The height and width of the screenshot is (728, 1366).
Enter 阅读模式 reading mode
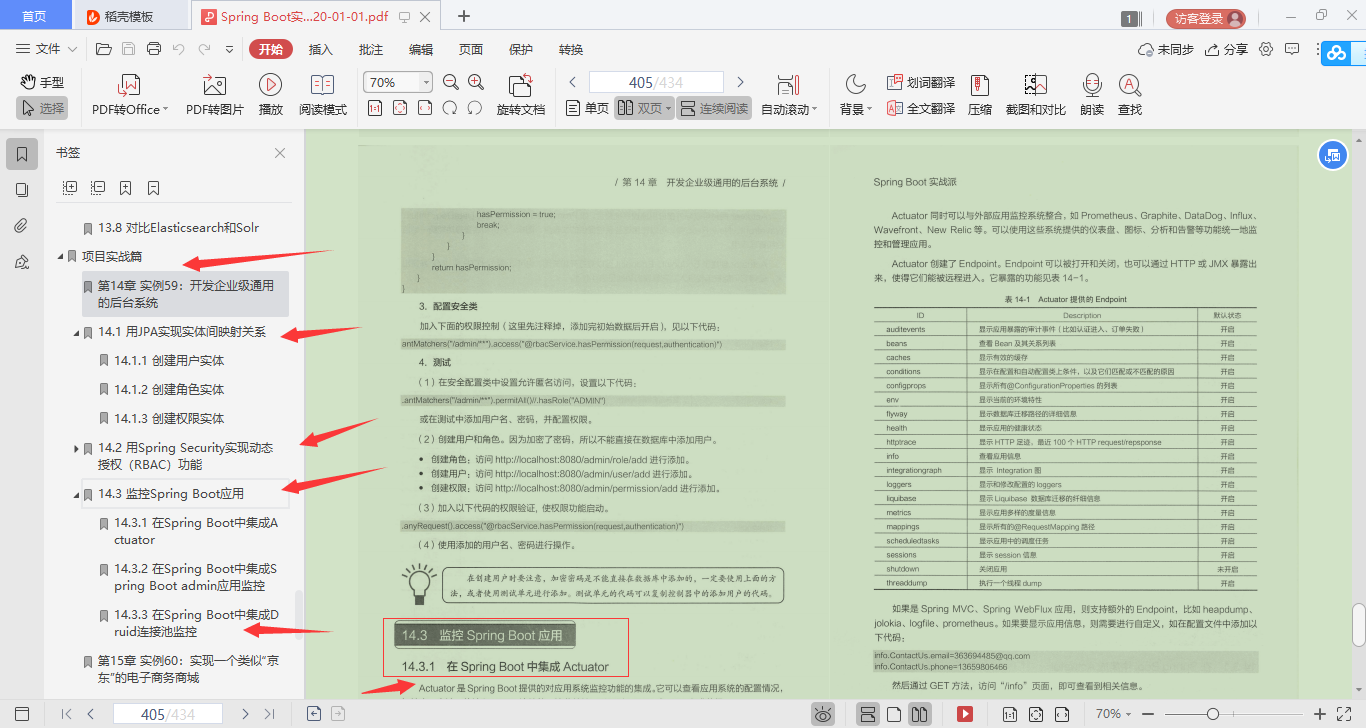(323, 96)
